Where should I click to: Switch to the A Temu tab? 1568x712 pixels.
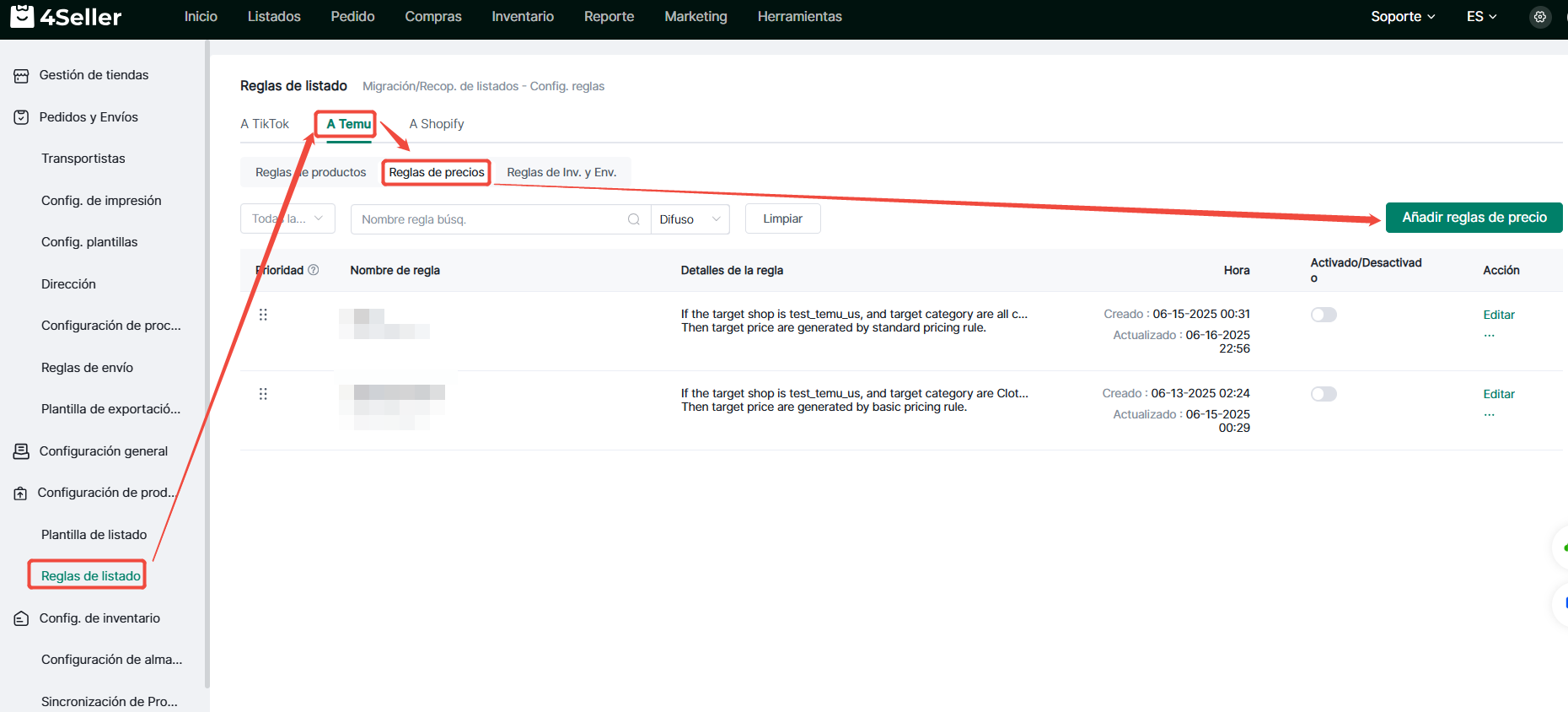point(348,124)
